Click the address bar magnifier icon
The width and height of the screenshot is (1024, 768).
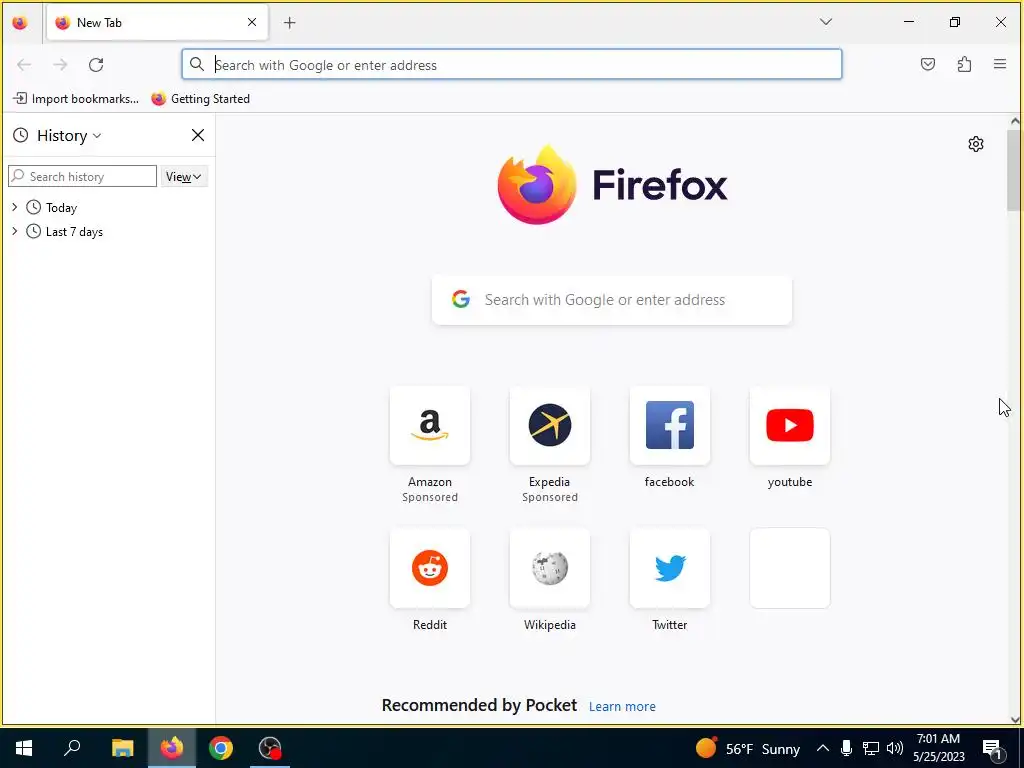click(x=197, y=64)
